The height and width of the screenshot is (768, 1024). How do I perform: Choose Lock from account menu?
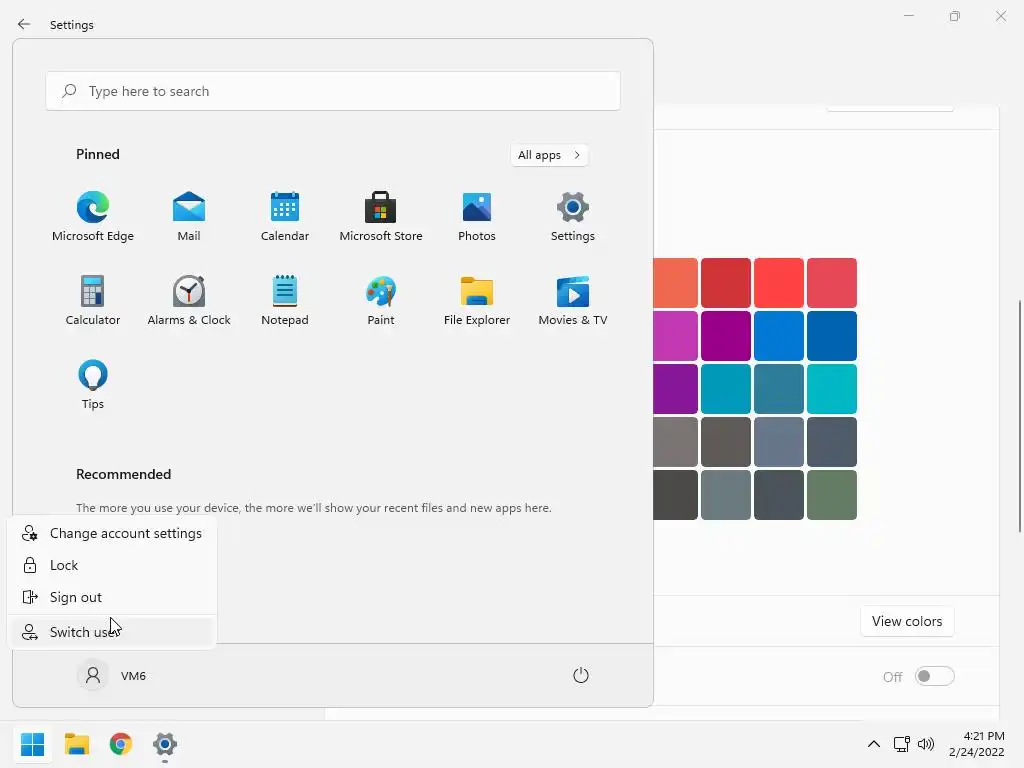[112, 566]
